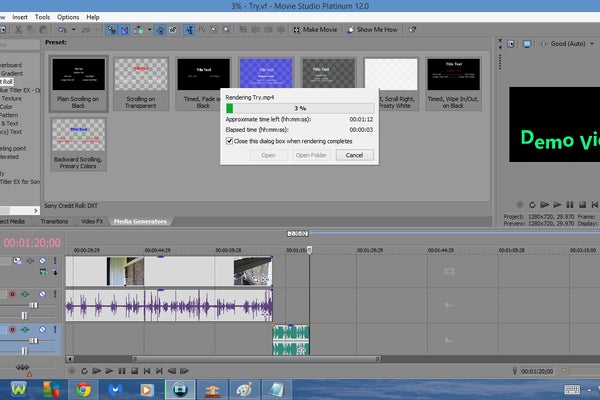This screenshot has width=600, height=400.
Task: Click the second audio track Automation Settings icon
Action: point(25,330)
